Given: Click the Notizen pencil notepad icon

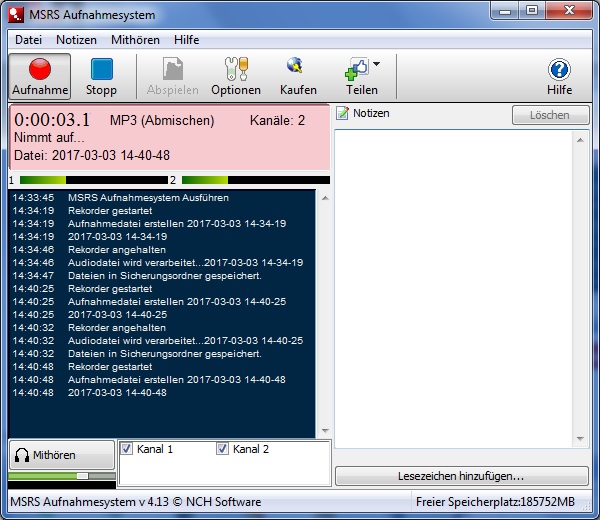Looking at the screenshot, I should (342, 113).
